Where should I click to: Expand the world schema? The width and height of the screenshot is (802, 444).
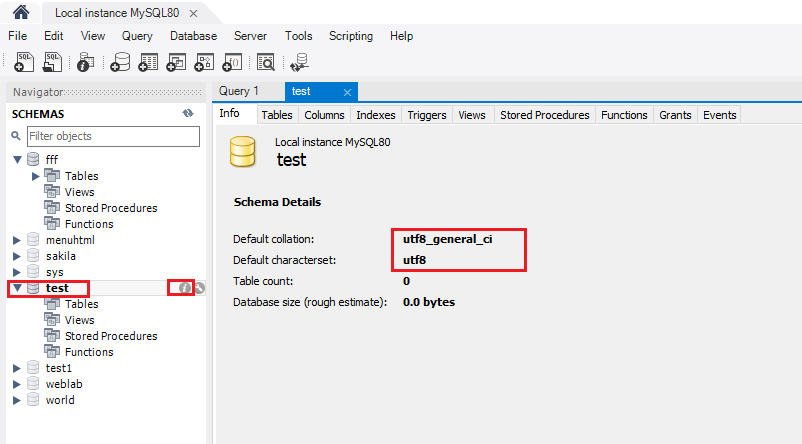[17, 400]
